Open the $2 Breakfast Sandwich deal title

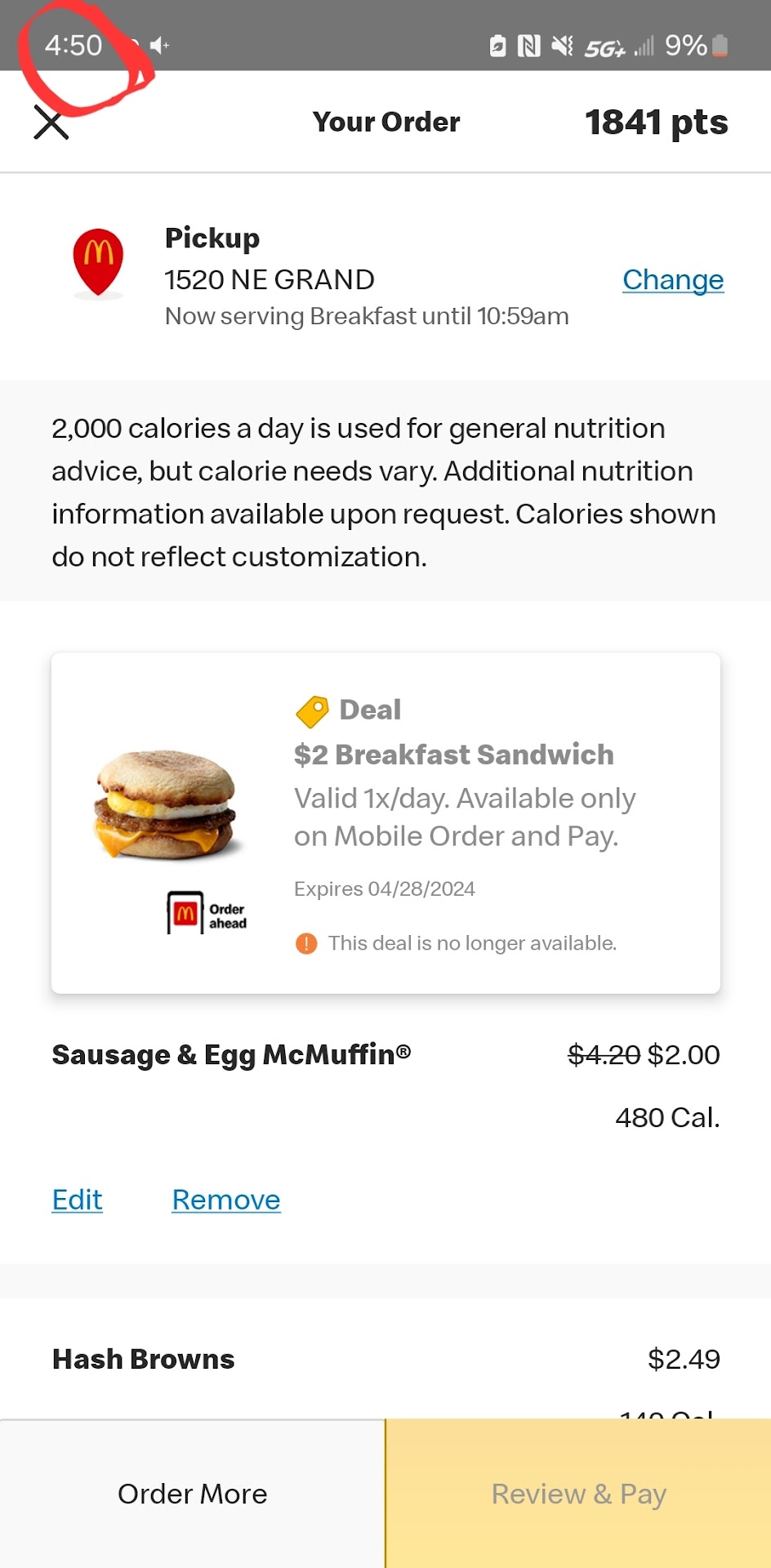click(x=454, y=755)
